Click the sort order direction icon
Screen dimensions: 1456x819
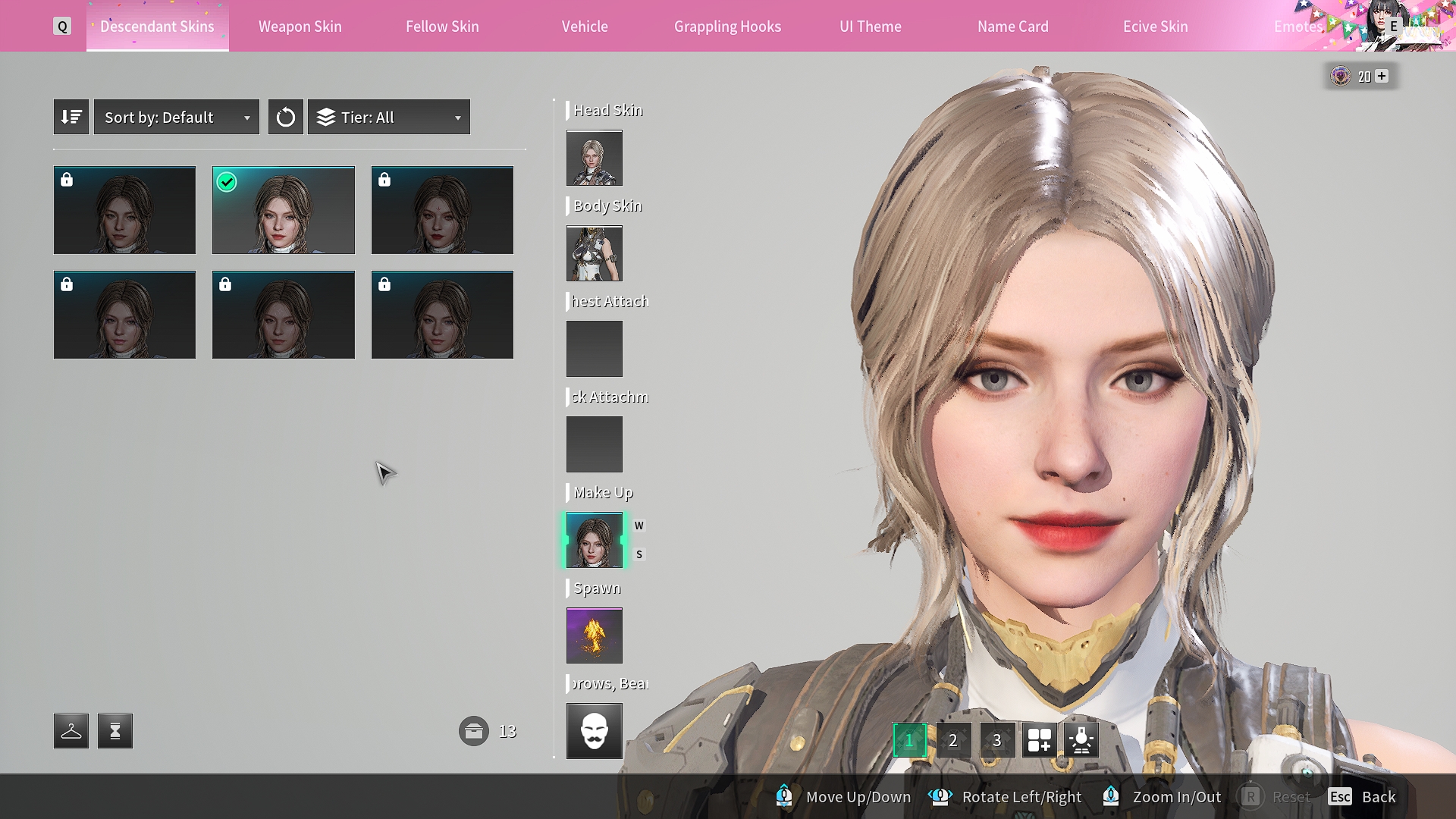[71, 117]
